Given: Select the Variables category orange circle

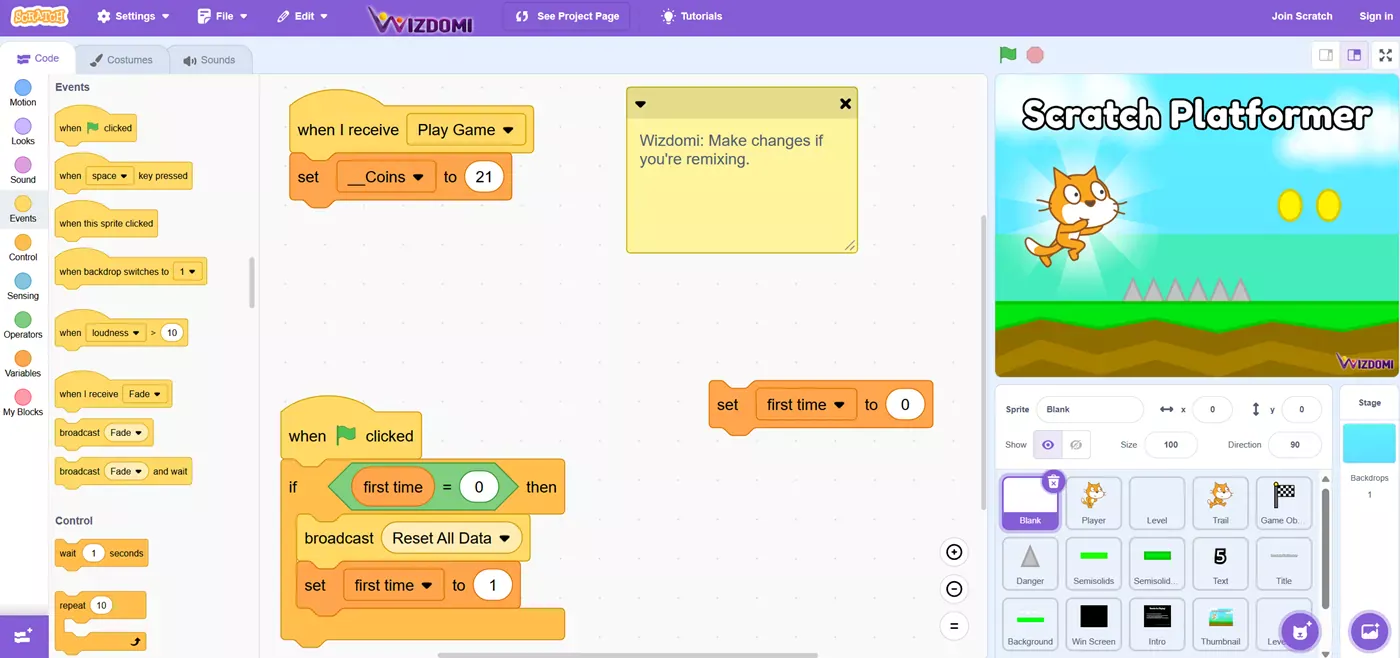Looking at the screenshot, I should click(x=23, y=358).
